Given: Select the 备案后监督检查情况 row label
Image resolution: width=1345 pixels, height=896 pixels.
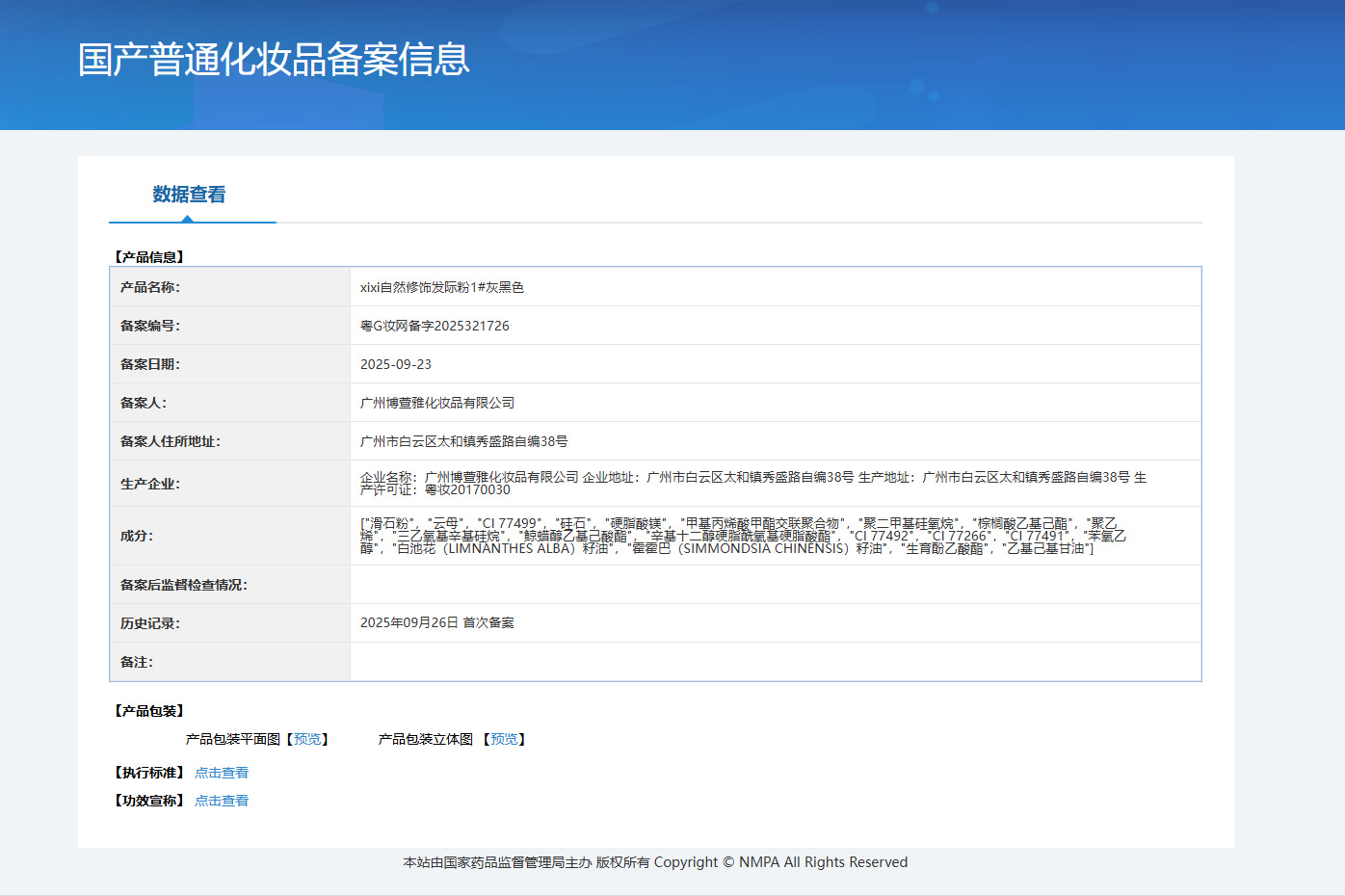Looking at the screenshot, I should pos(184,585).
